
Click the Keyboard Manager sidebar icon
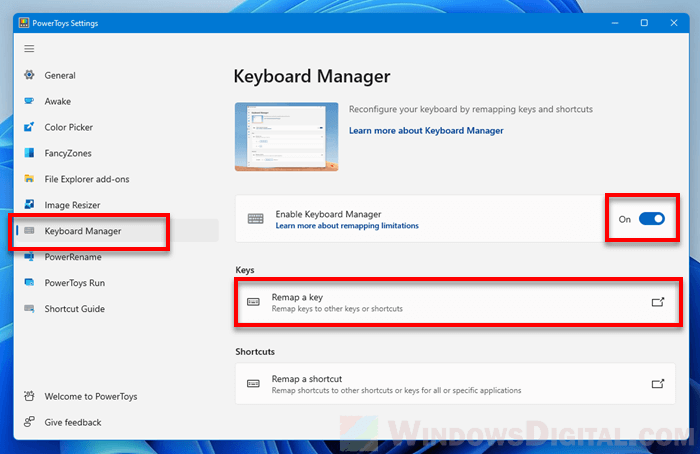[x=29, y=230]
